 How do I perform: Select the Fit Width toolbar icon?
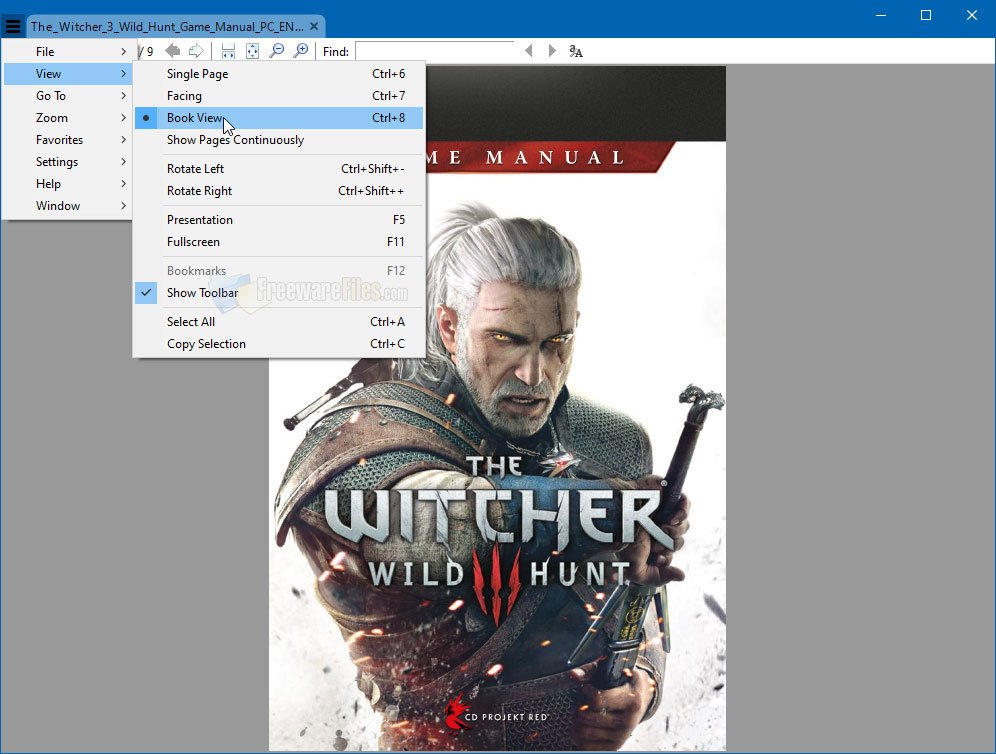click(228, 50)
